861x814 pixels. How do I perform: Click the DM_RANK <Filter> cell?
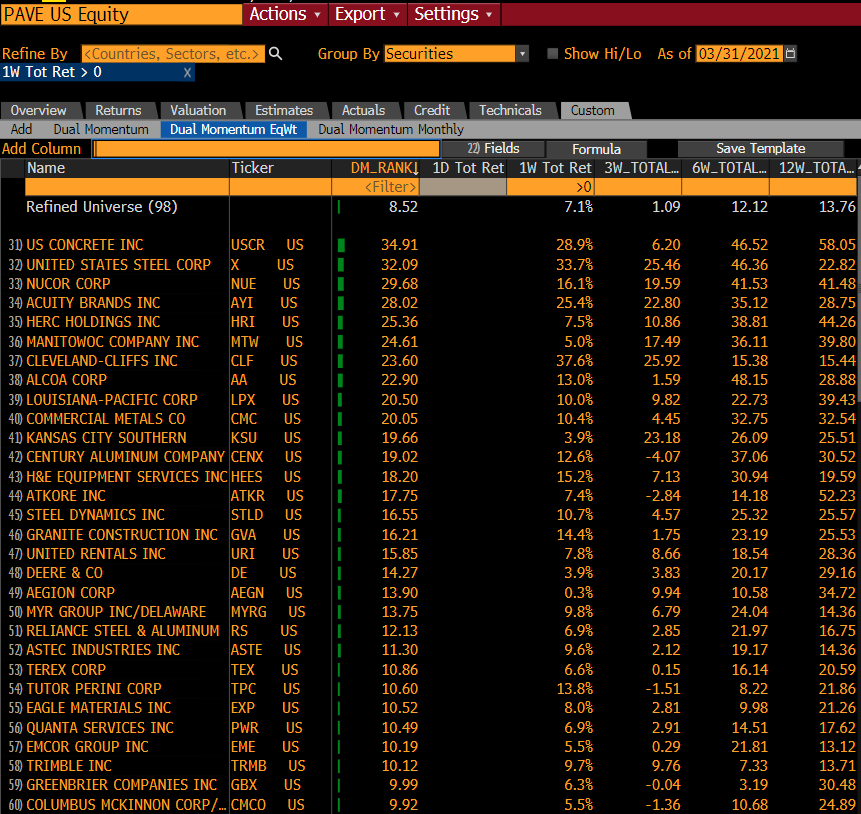pyautogui.click(x=376, y=187)
